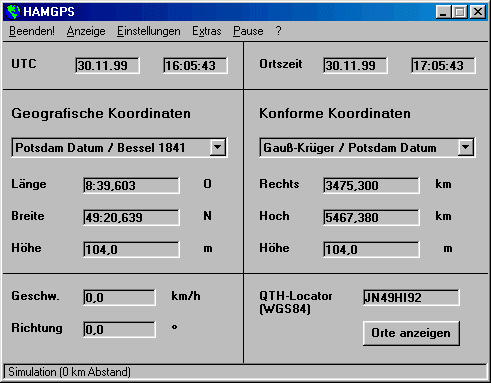Click the status bar text Simulation (0 km Abstand)

click(69, 372)
